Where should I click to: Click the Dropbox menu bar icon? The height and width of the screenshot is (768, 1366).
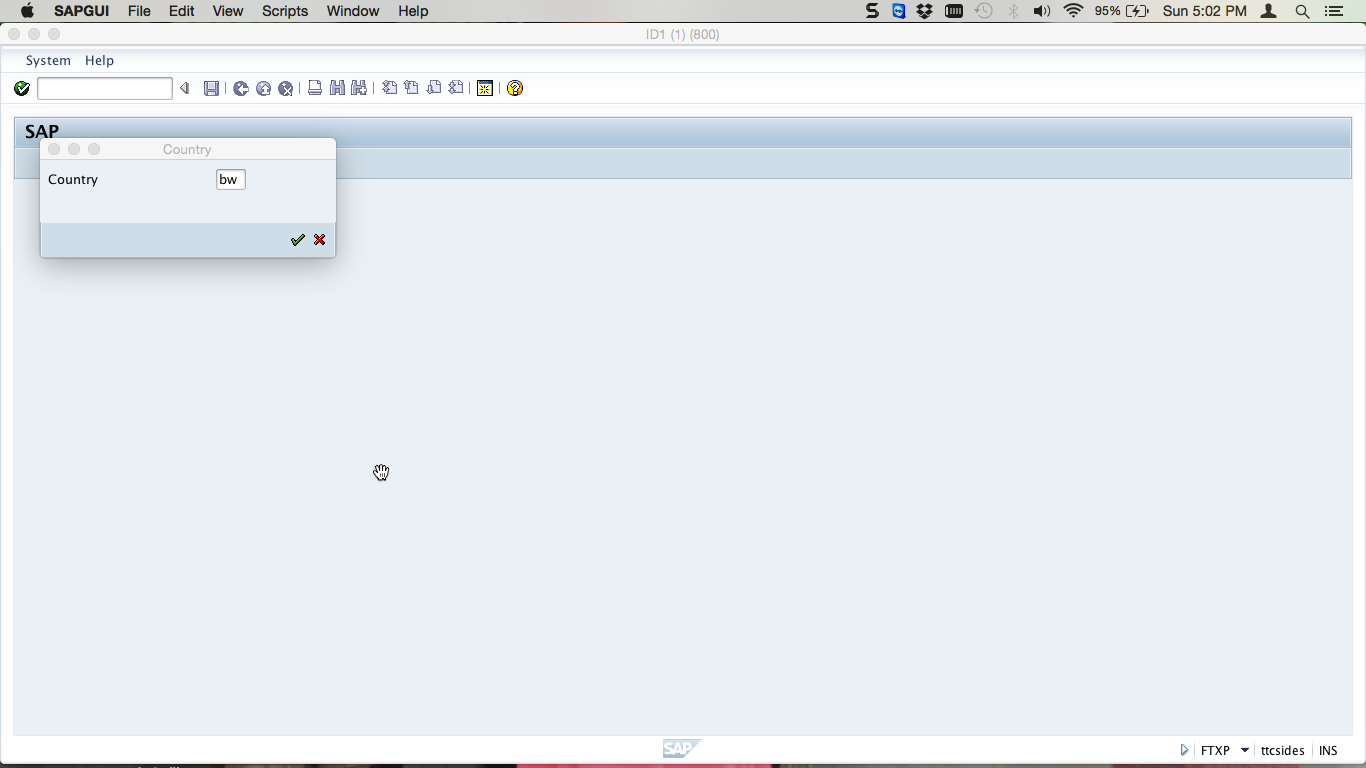[x=925, y=11]
